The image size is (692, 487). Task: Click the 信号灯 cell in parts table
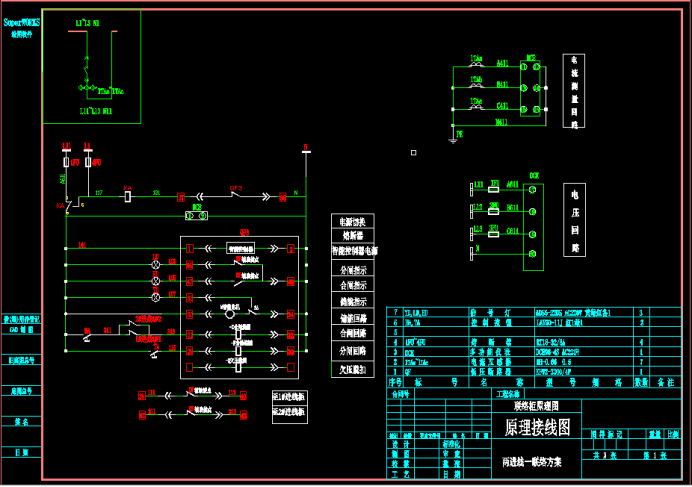coord(502,313)
